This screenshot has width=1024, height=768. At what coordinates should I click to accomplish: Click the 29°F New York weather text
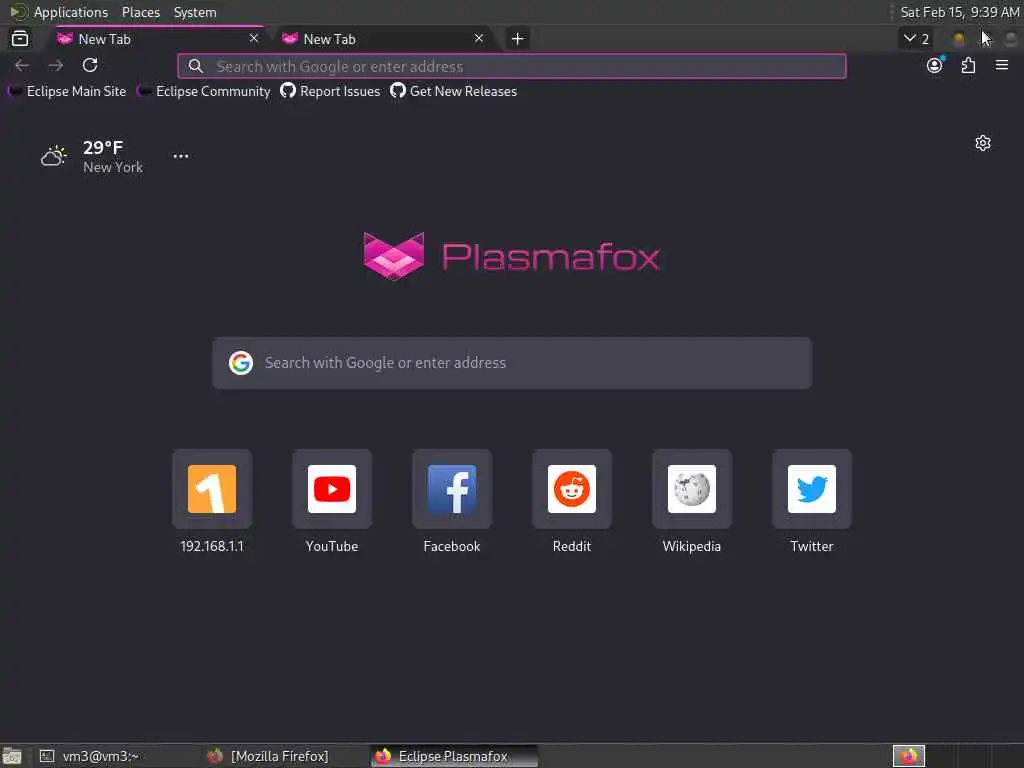112,157
